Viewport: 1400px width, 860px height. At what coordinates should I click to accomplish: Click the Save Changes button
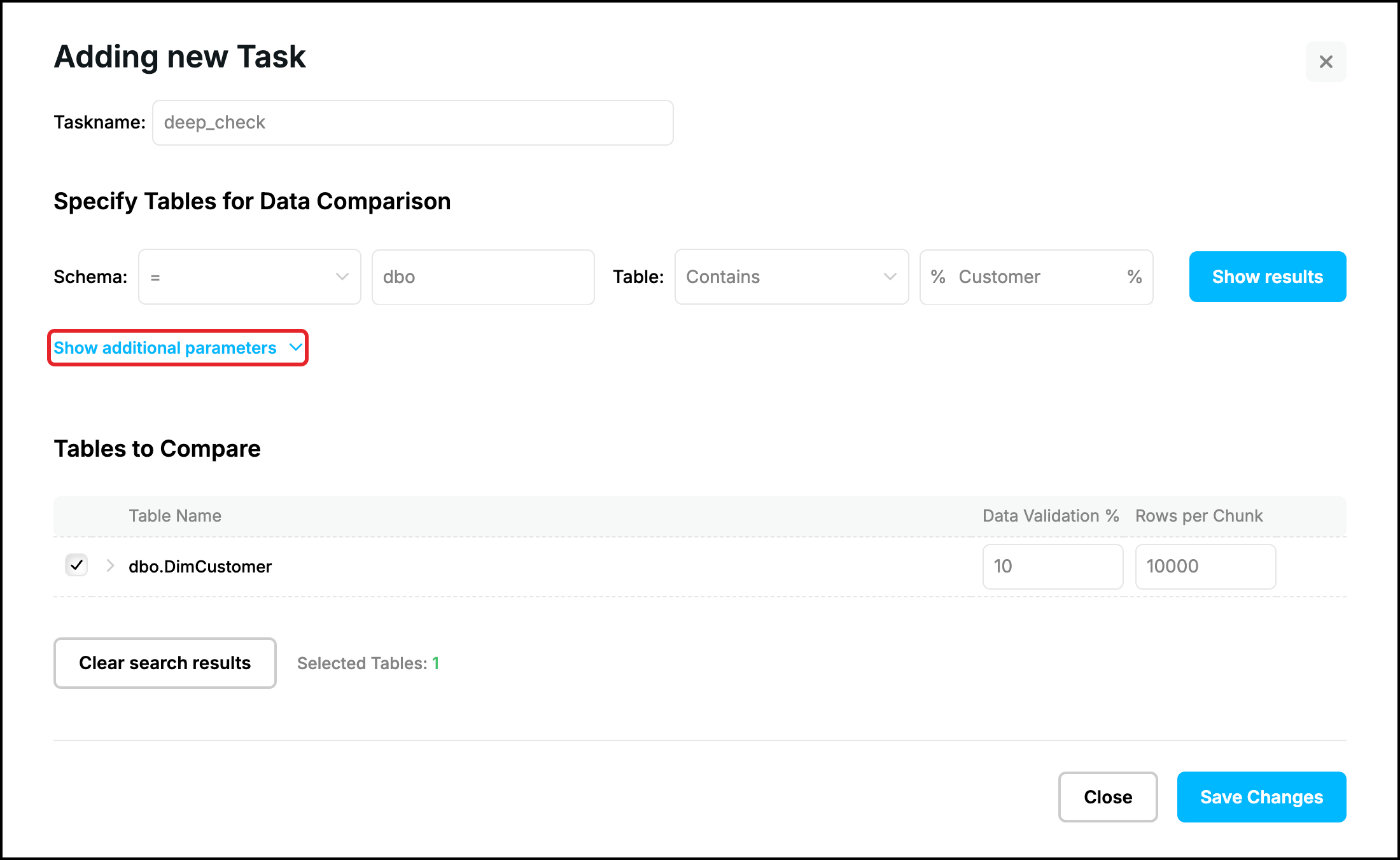1262,797
